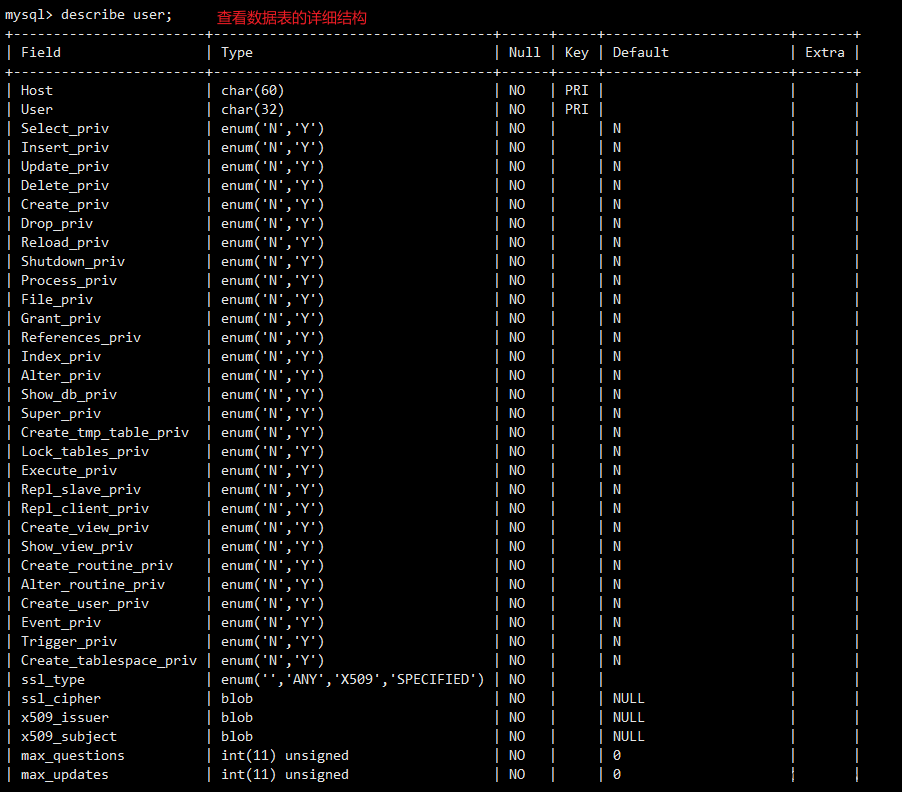Click the 'Lock_tables_priv' field name
The image size is (902, 792).
coord(85,451)
